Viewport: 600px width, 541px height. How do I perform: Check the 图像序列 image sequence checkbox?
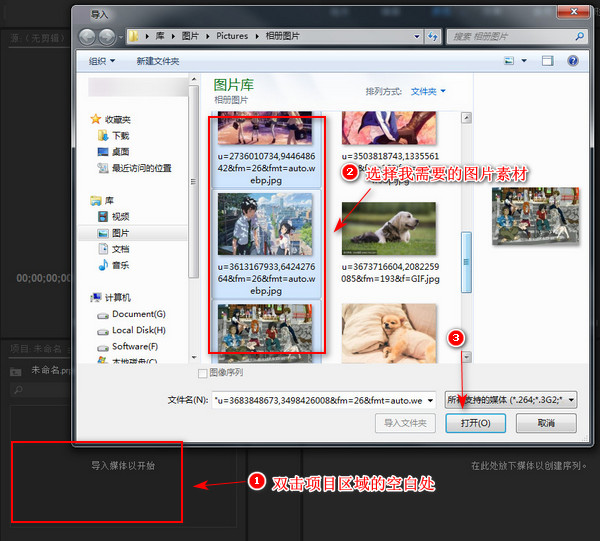pos(202,373)
